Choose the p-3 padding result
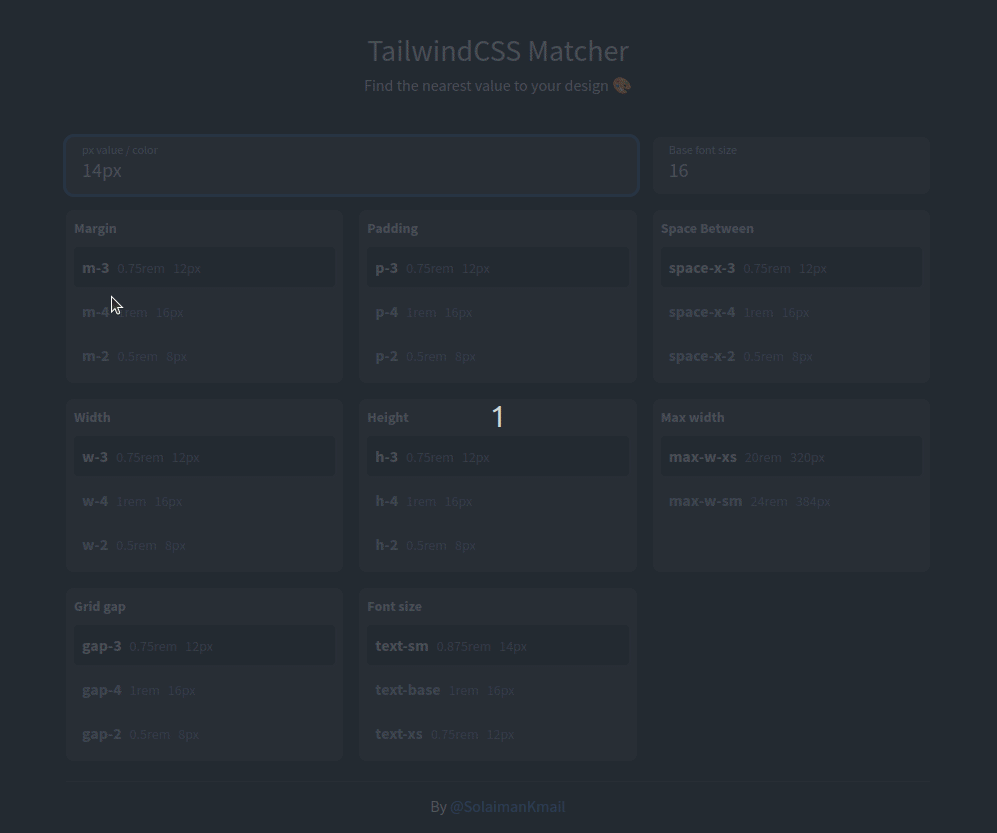This screenshot has height=833, width=997. point(497,268)
